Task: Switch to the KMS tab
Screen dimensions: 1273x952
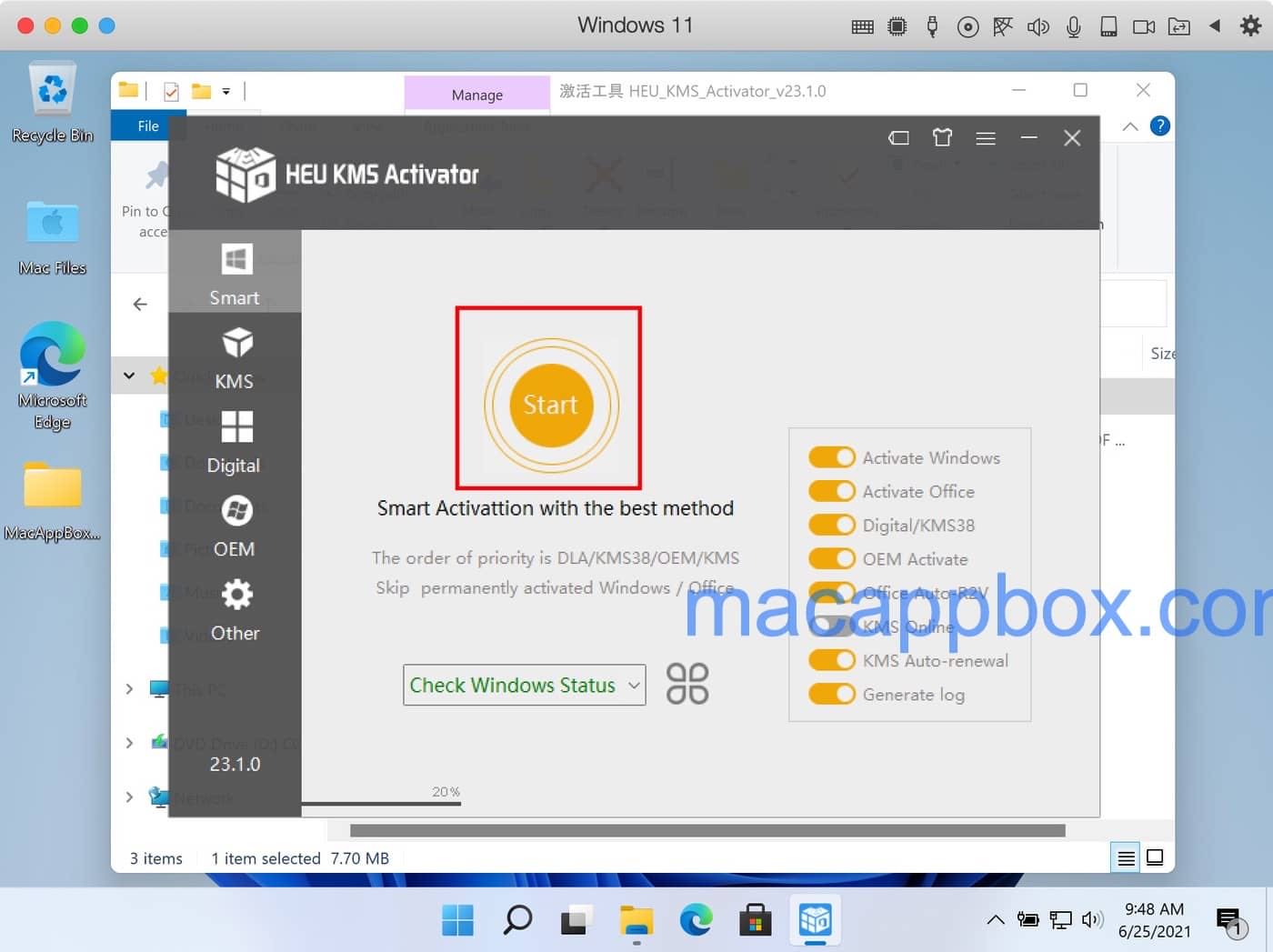Action: tap(235, 357)
